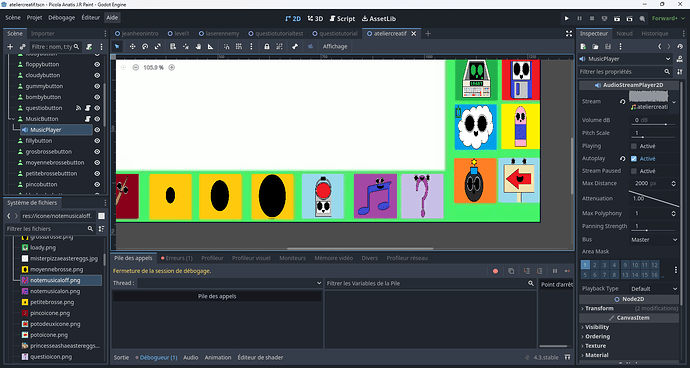Toggle distraction-free mode
The width and height of the screenshot is (690, 368).
pos(569,33)
